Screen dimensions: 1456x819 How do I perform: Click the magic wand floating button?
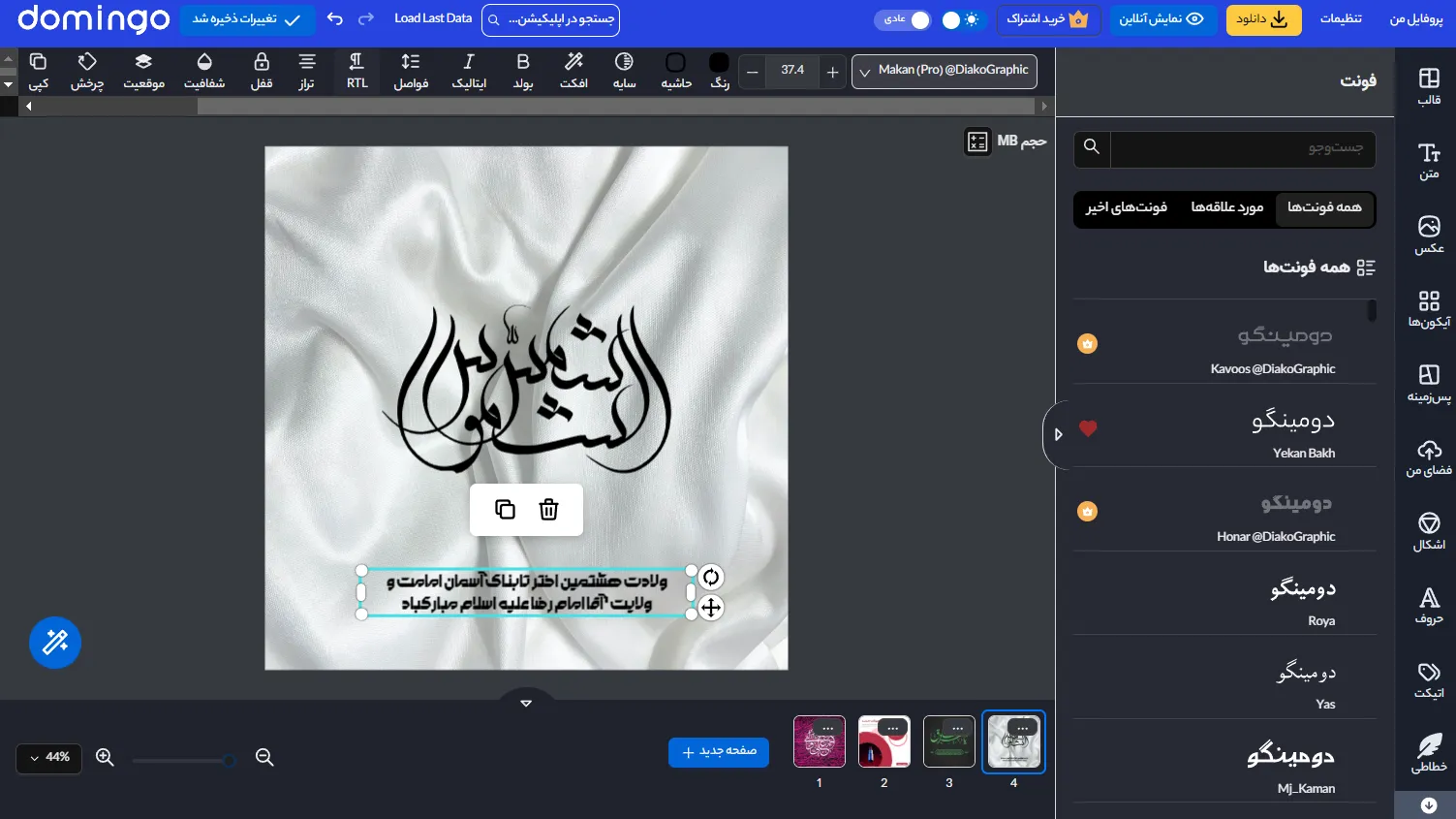click(55, 642)
